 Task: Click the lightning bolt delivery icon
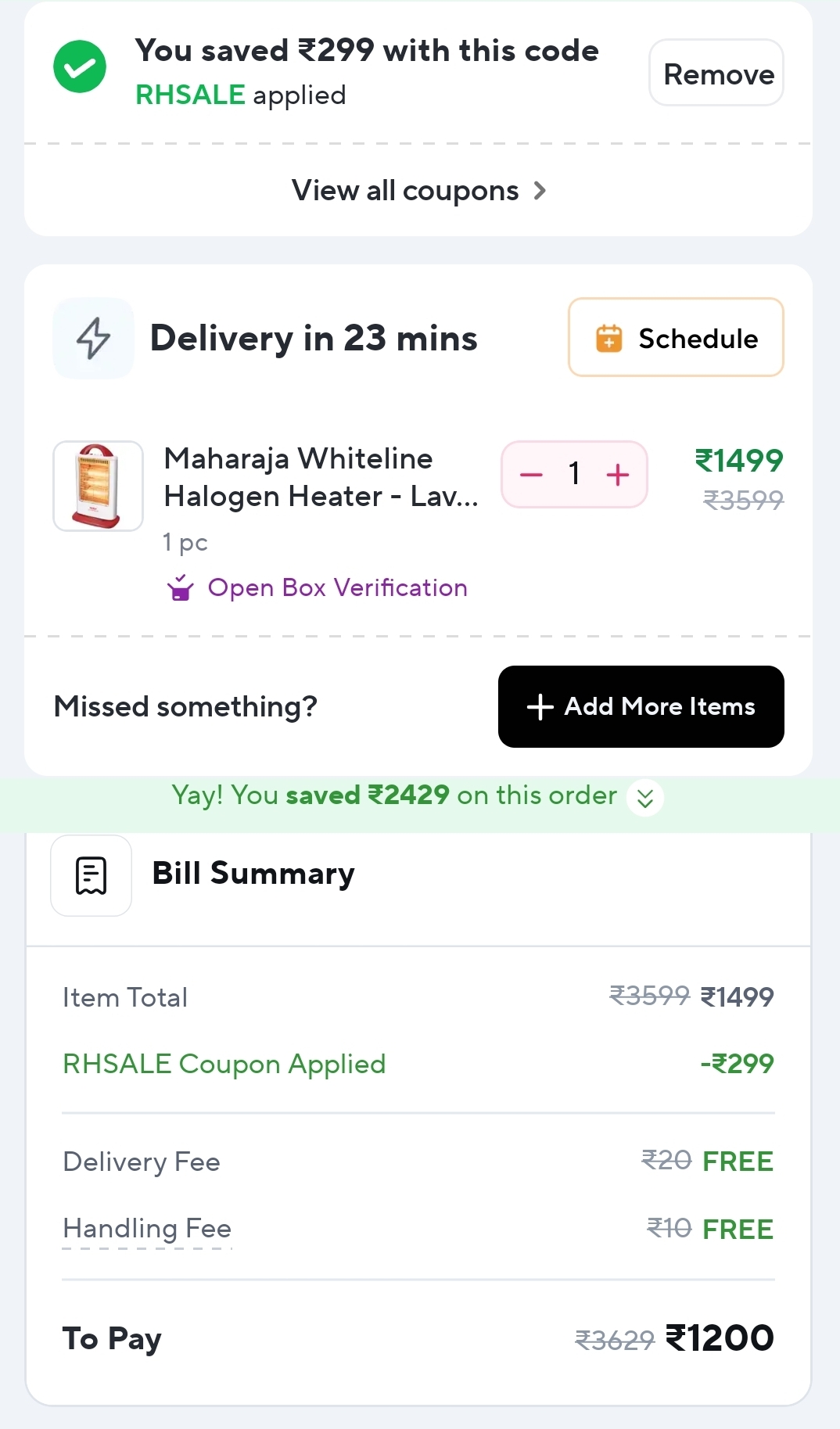pos(93,338)
